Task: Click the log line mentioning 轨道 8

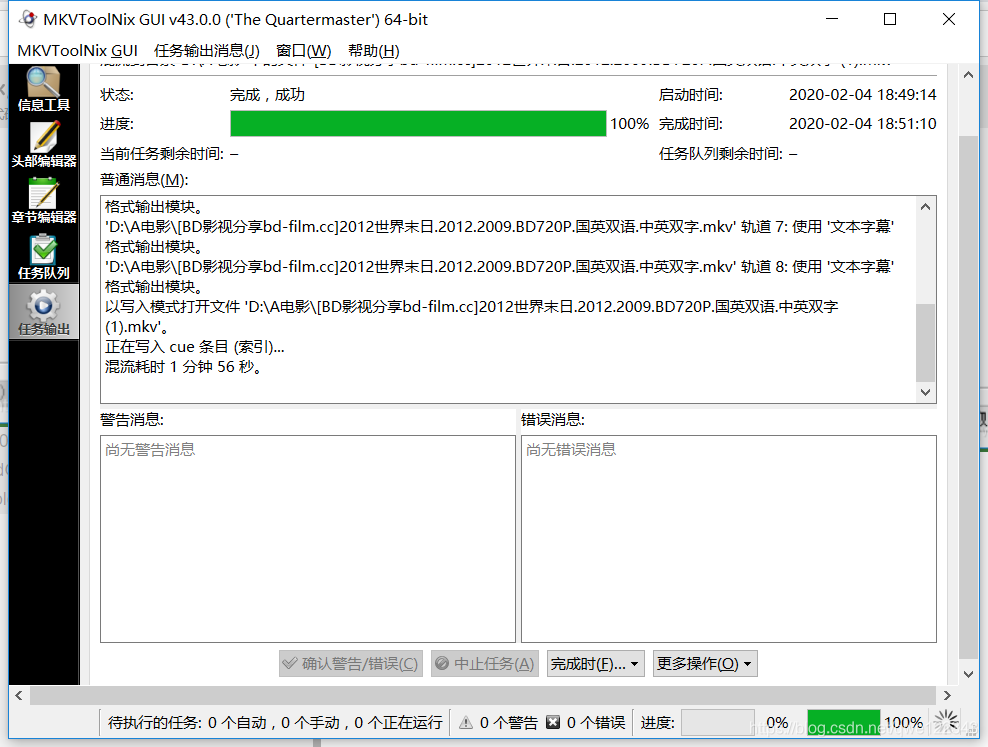Action: pos(499,266)
